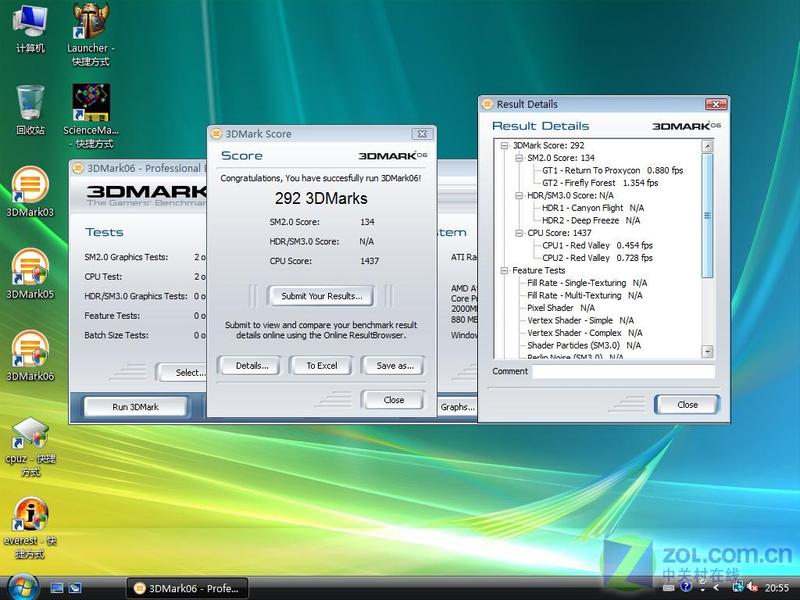Select GT1 - Return To Proxycon row
This screenshot has width=800, height=600.
612,170
